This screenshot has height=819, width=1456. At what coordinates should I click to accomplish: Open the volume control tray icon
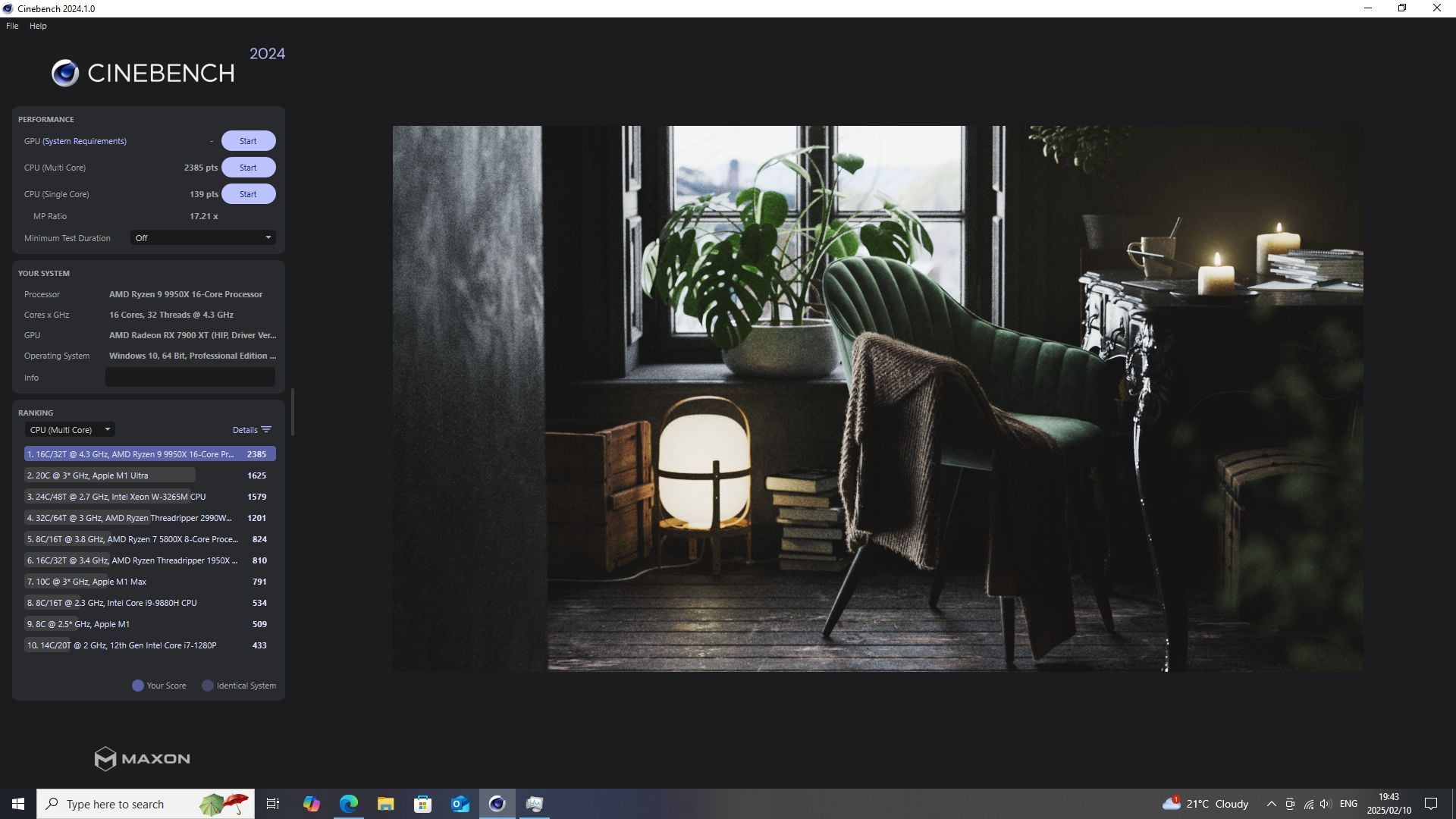coord(1326,804)
